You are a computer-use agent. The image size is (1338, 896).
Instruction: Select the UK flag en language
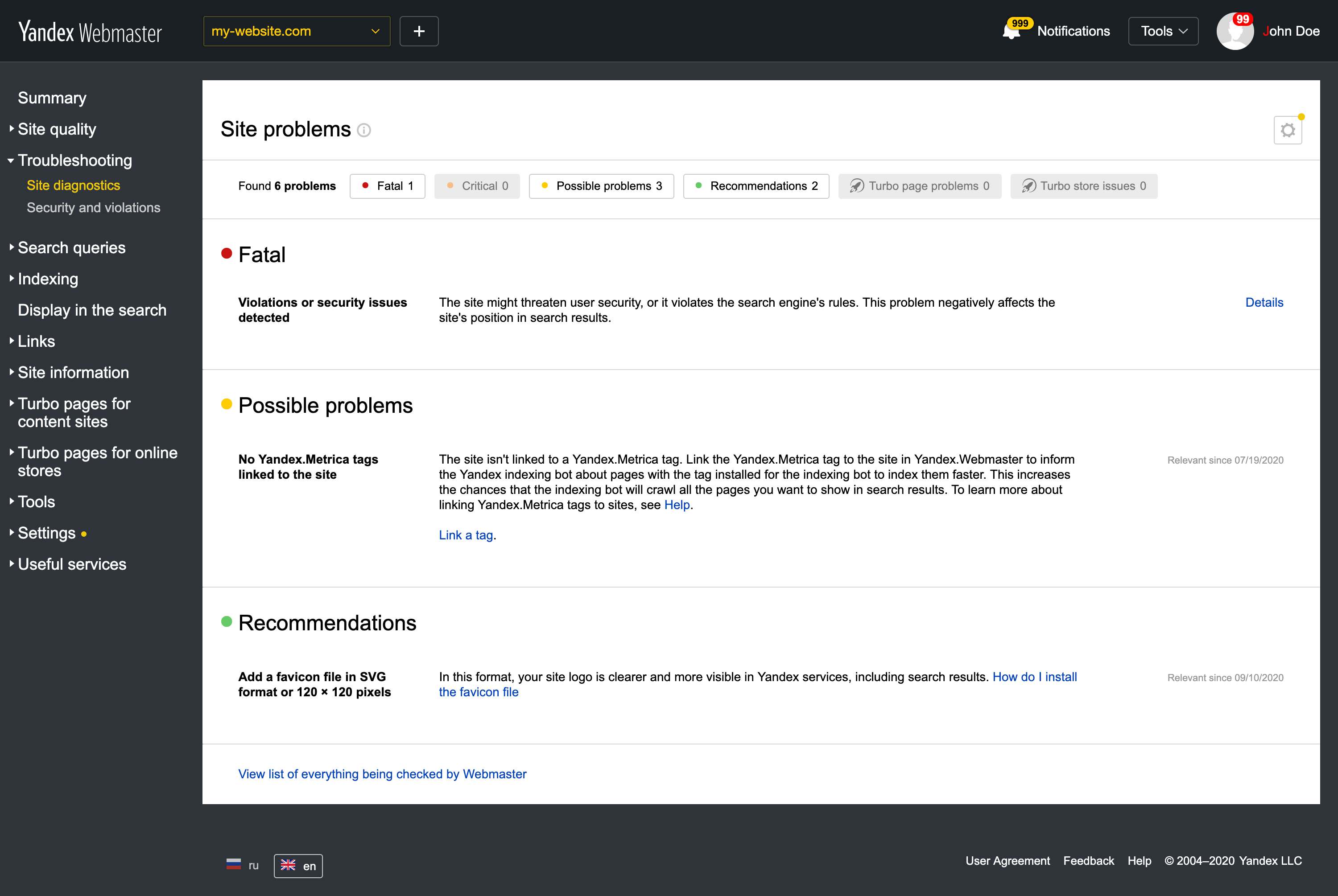click(298, 866)
